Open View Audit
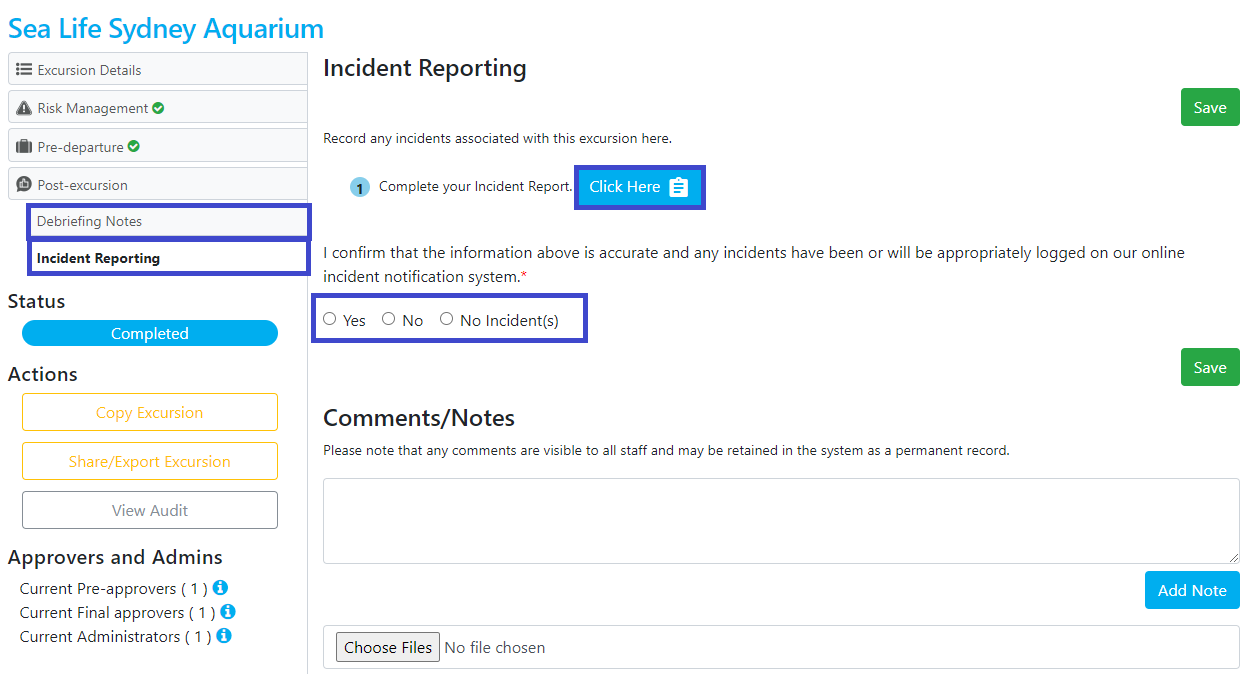Viewport: 1258px width, 674px height. click(150, 510)
